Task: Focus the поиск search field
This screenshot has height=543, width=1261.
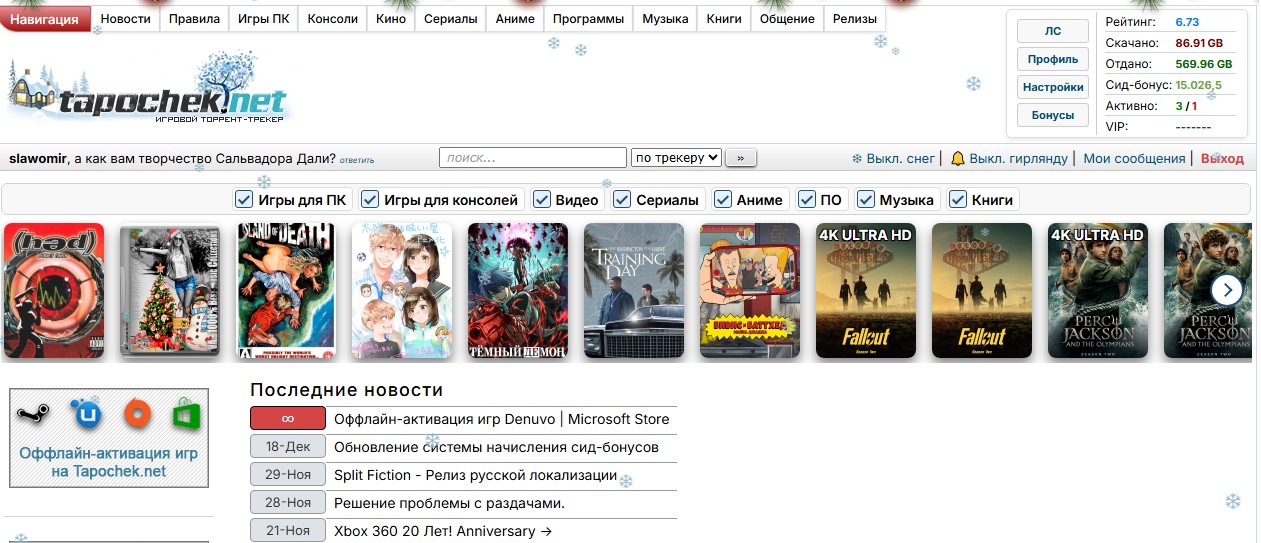Action: [533, 157]
